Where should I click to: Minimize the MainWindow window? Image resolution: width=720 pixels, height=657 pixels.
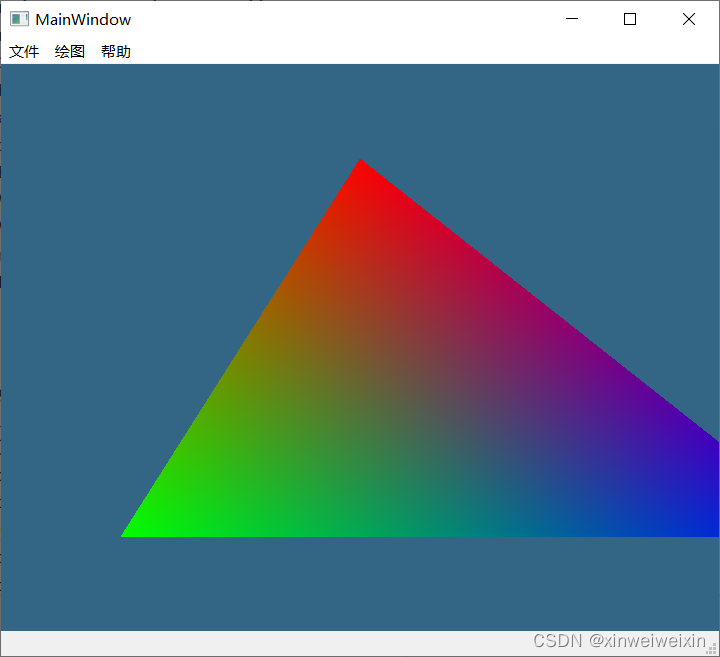(572, 19)
